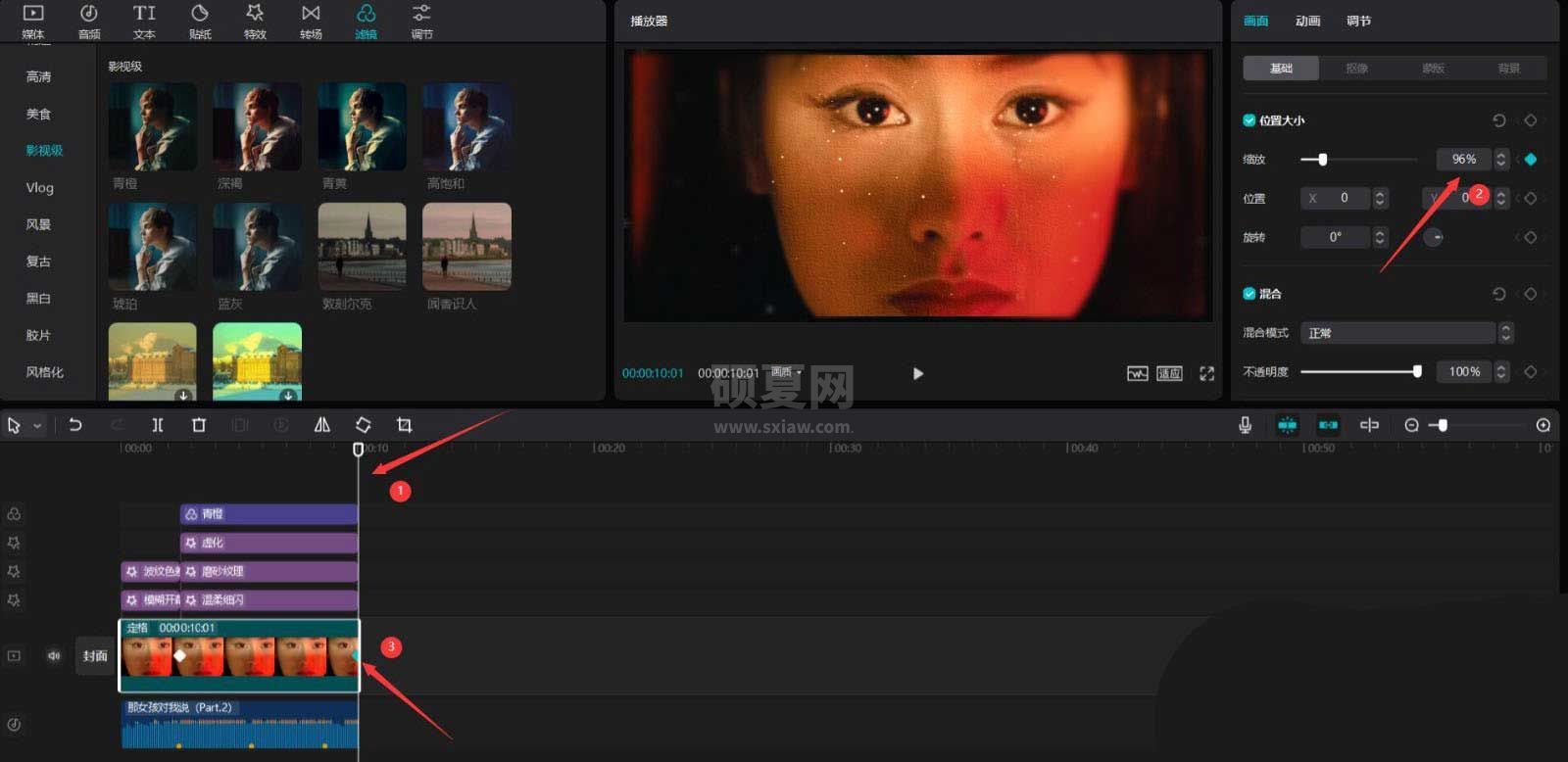Viewport: 1568px width, 762px height.
Task: Toggle the main track magnet snap icon
Action: (1287, 425)
